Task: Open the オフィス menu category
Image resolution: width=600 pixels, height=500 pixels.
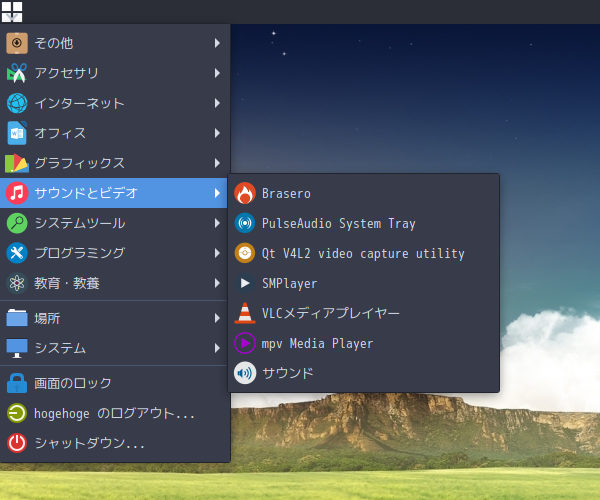Action: click(114, 133)
